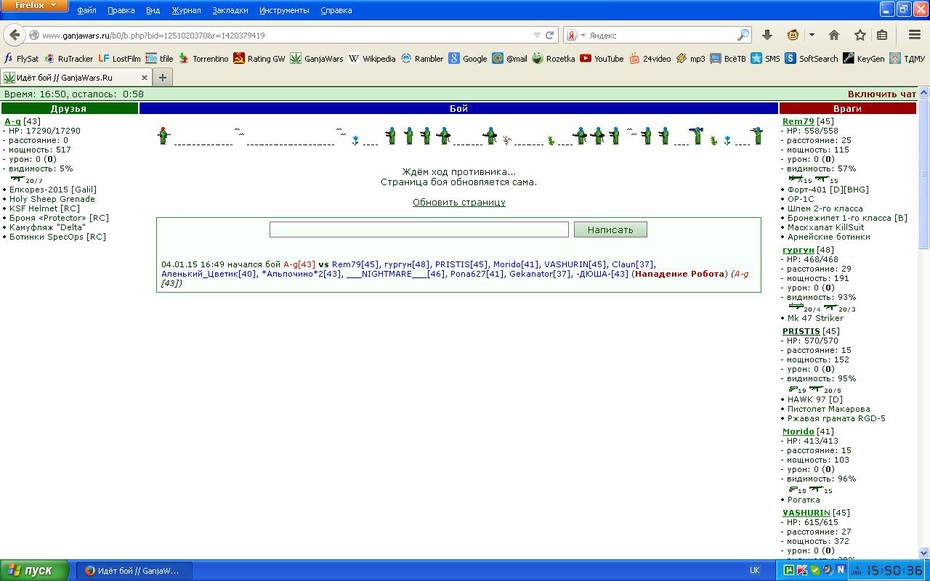Open the hamburger menu icon
This screenshot has width=930, height=581.
pos(915,35)
